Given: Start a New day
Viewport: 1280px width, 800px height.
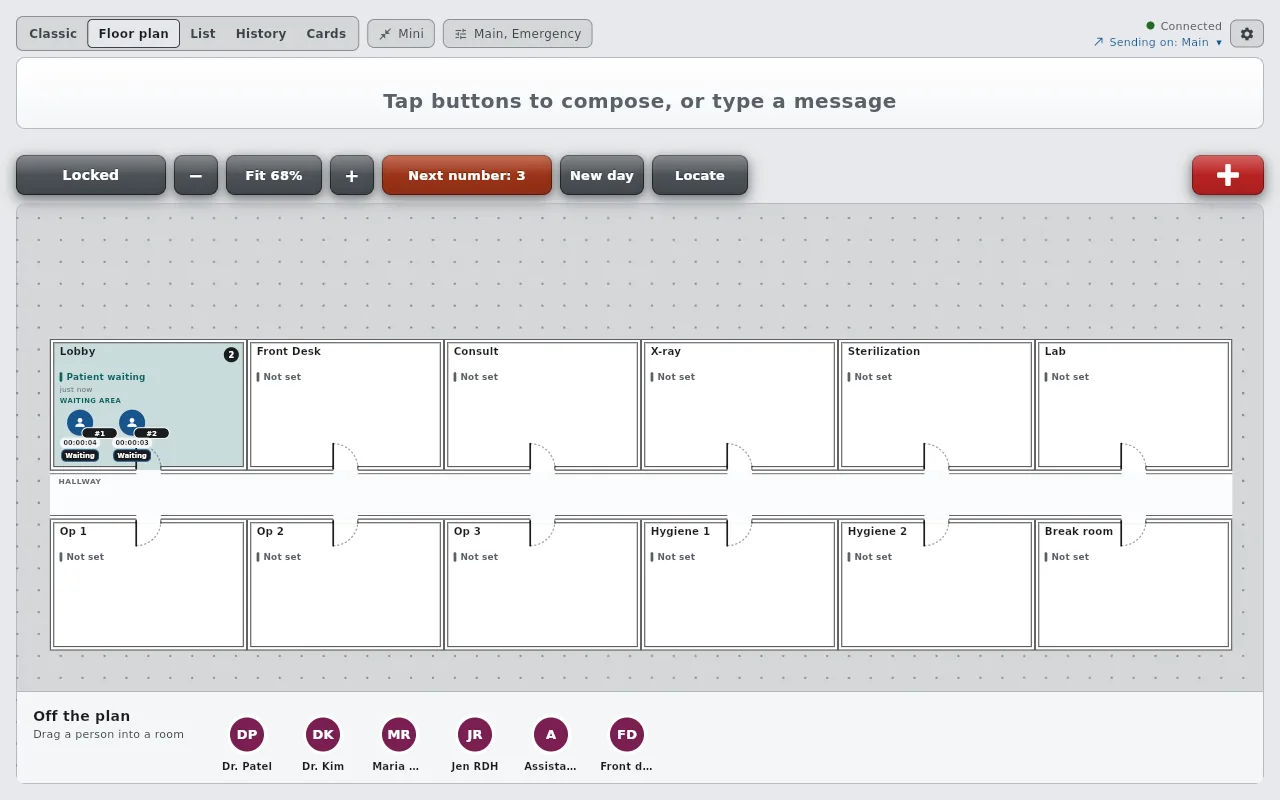Looking at the screenshot, I should click(602, 175).
